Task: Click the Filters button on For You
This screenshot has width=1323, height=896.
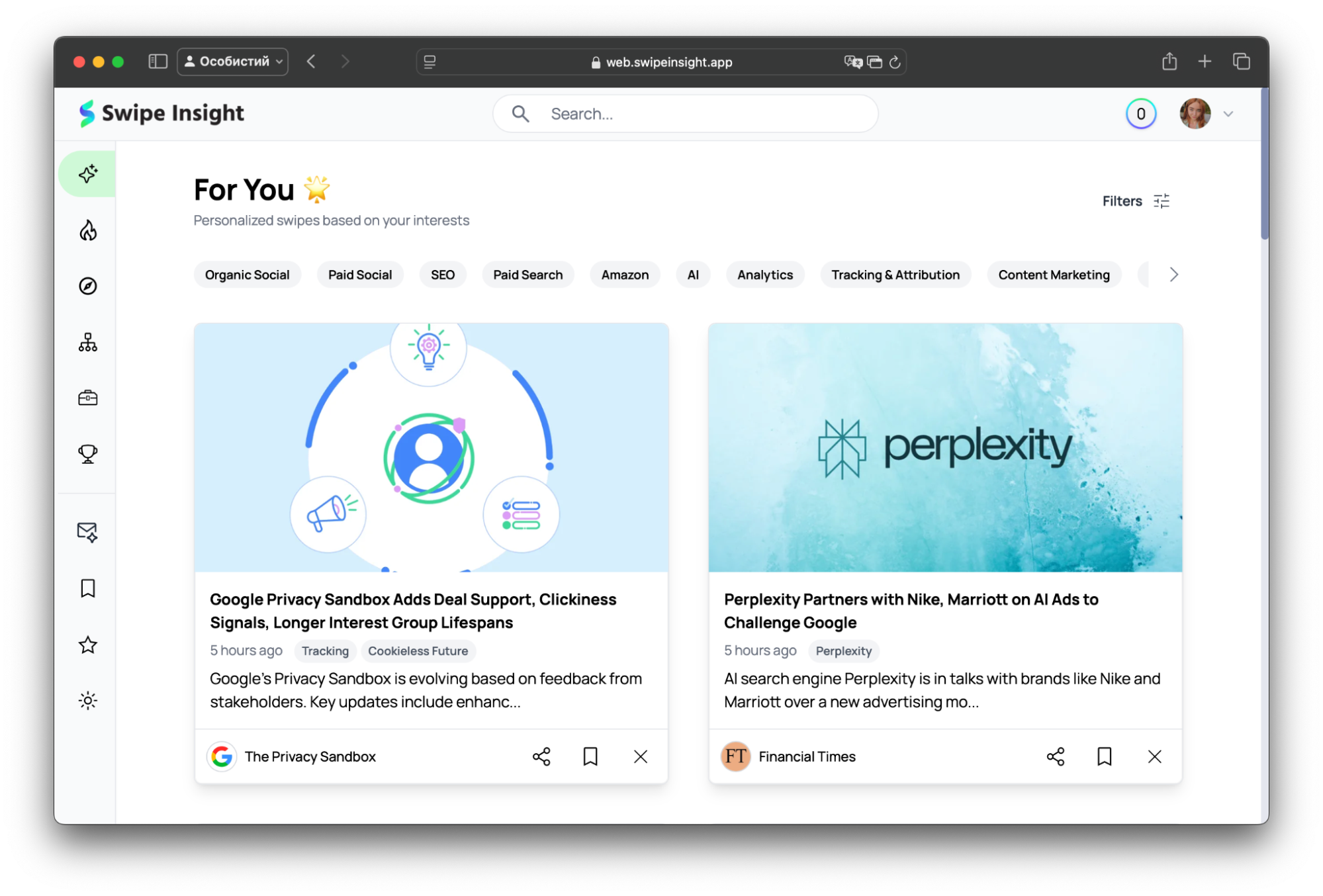Action: 1135,200
